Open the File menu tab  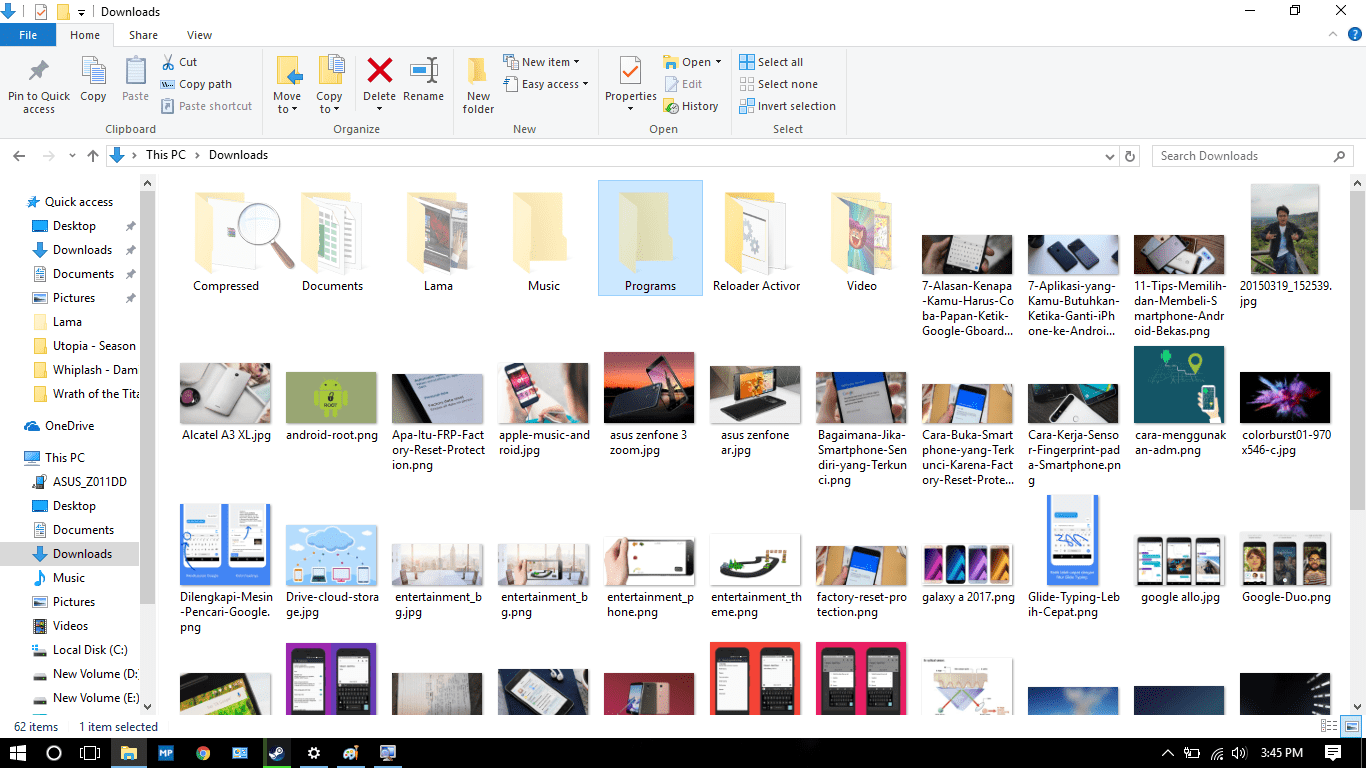pyautogui.click(x=28, y=35)
